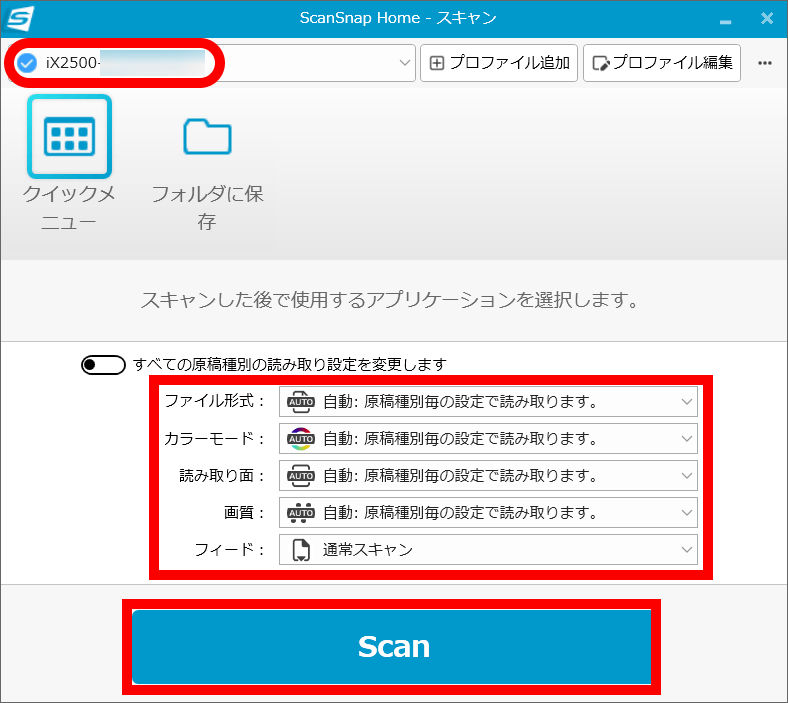Viewport: 788px width, 703px height.
Task: Click the ScanSnap logo in title bar
Action: click(x=20, y=19)
